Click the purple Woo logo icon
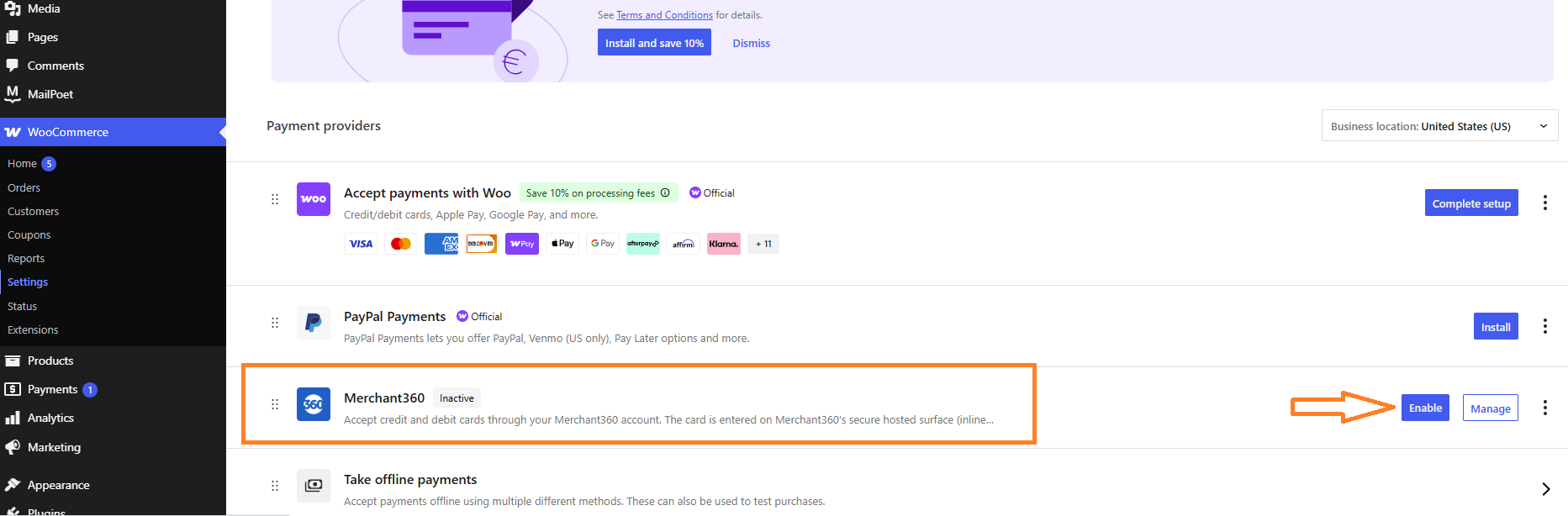The image size is (1568, 516). pos(314,199)
